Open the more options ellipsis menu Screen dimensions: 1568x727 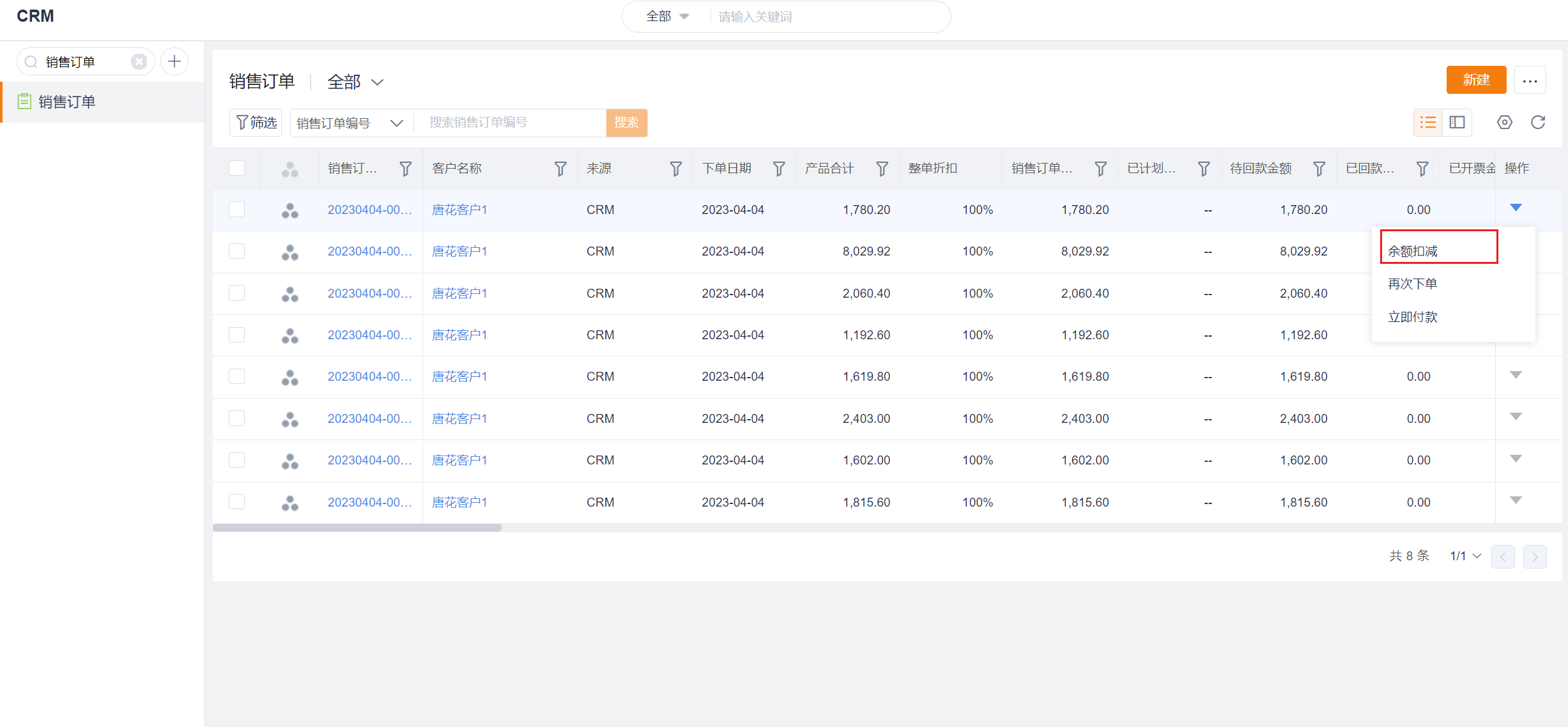point(1530,80)
